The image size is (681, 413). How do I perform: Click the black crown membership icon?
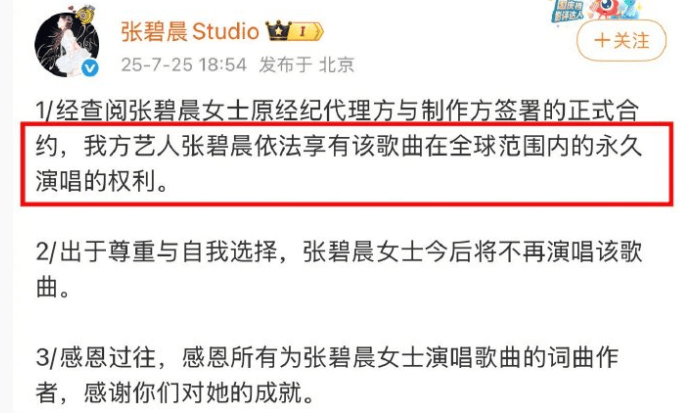[x=278, y=31]
